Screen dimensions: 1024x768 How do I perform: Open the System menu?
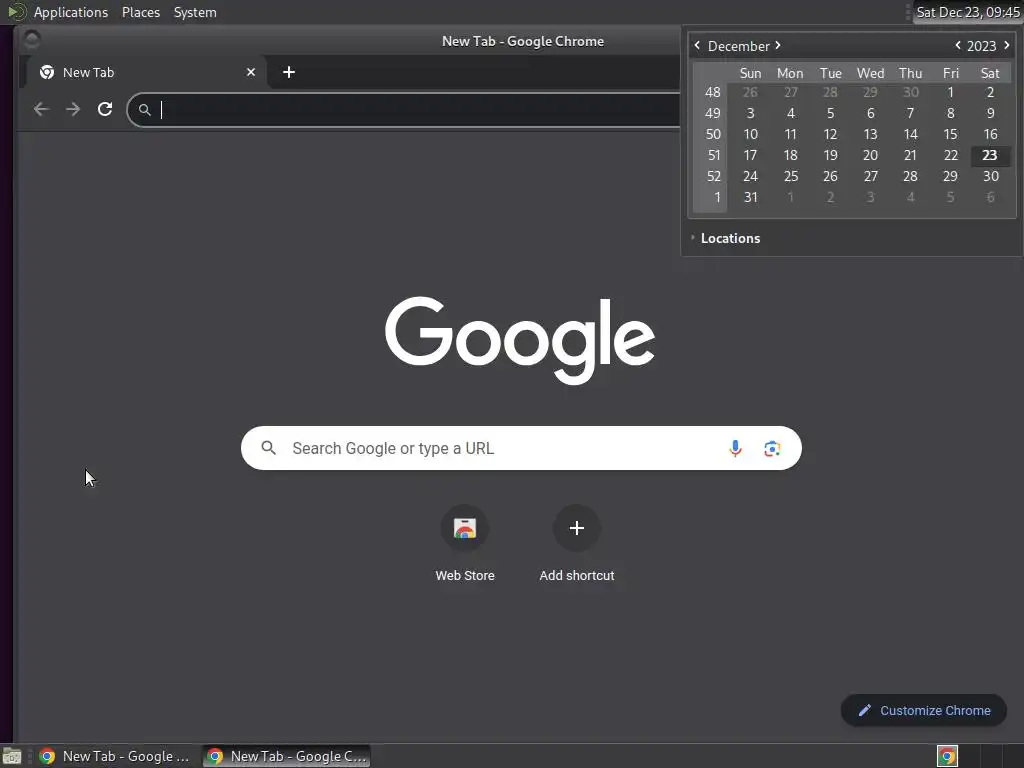click(x=195, y=12)
